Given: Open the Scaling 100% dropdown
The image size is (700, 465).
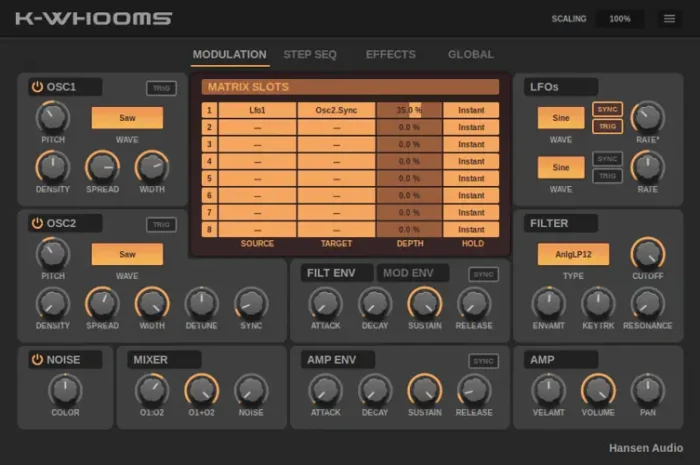Looking at the screenshot, I should (620, 19).
